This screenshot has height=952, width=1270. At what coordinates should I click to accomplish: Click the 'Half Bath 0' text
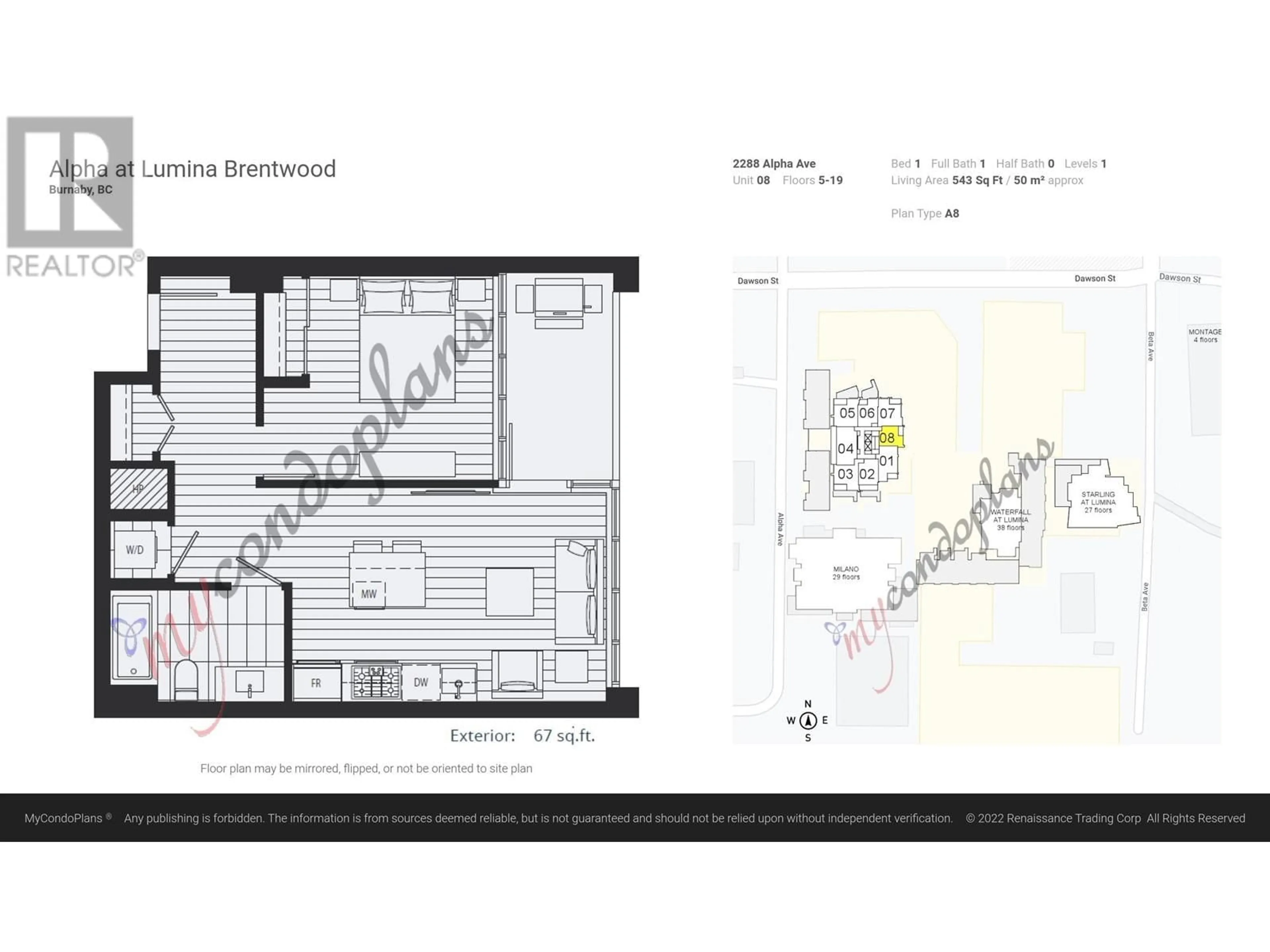[1025, 164]
